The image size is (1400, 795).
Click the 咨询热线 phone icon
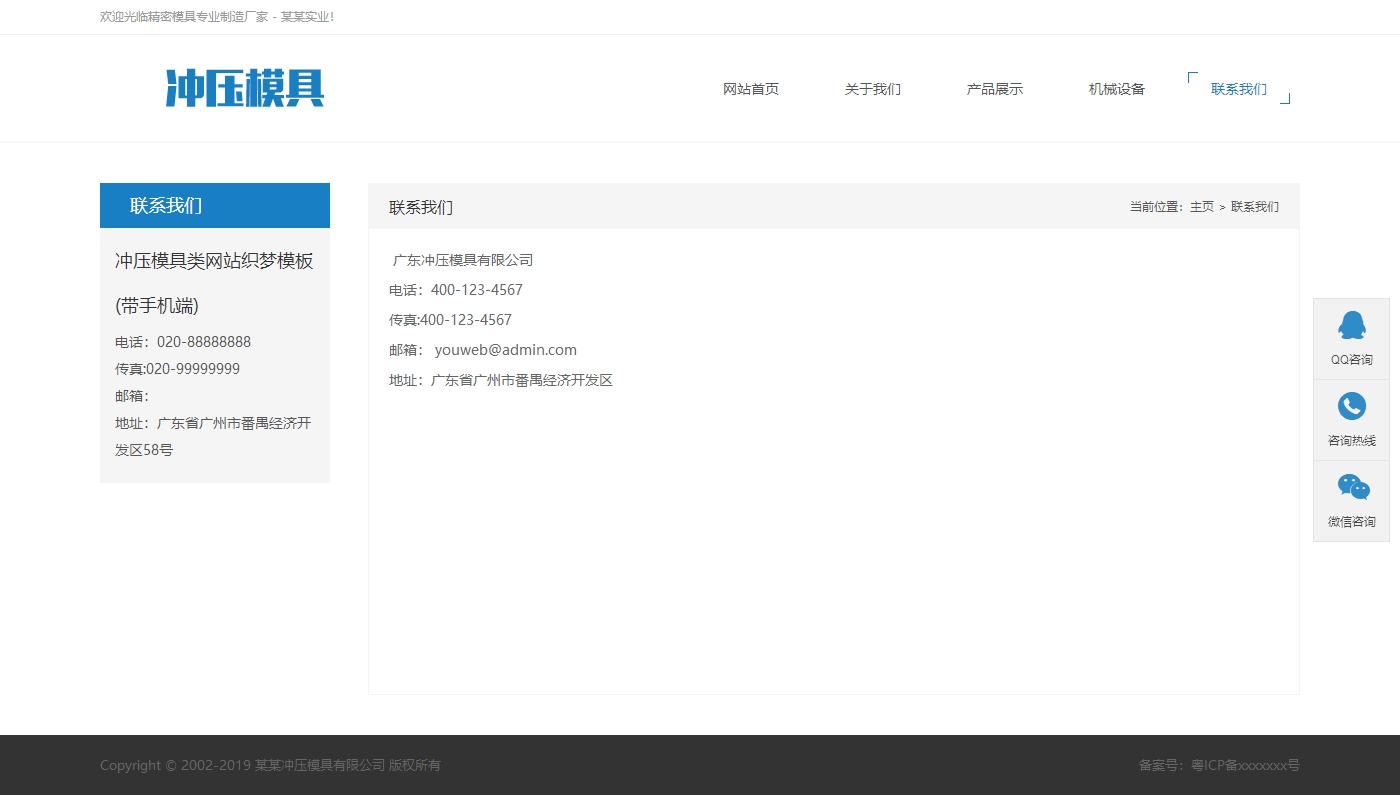pos(1351,420)
